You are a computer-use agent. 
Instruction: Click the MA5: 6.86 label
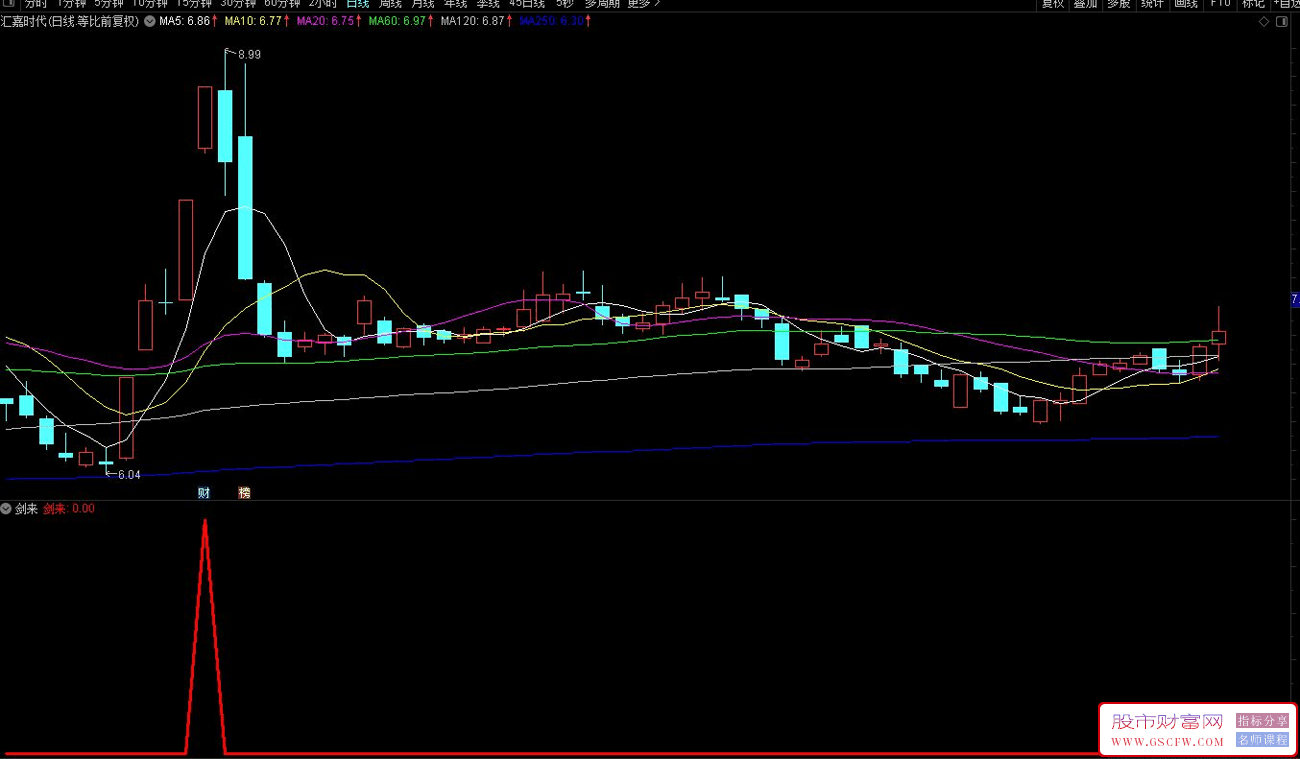pyautogui.click(x=185, y=21)
